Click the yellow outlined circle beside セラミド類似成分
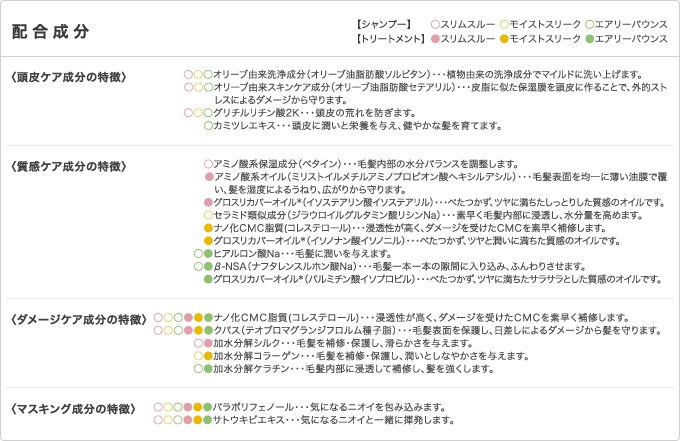Screen dimensions: 680x441 208,215
